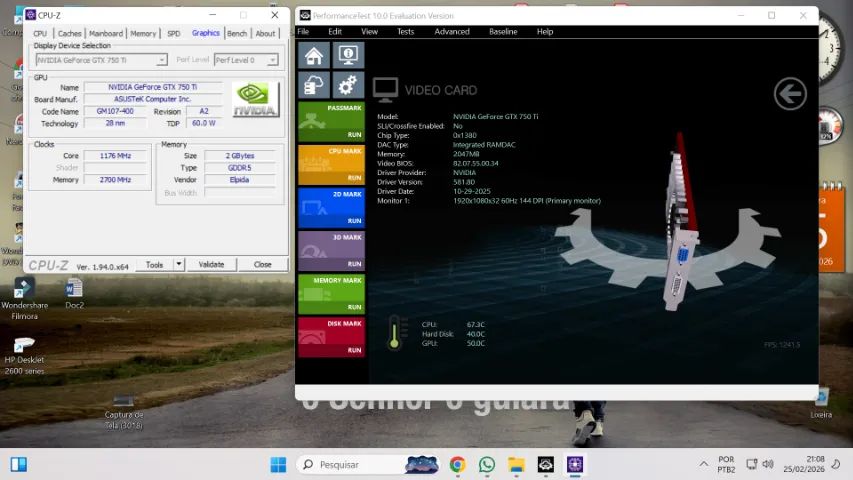
Task: Run the CPU Mark test
Action: click(x=331, y=164)
